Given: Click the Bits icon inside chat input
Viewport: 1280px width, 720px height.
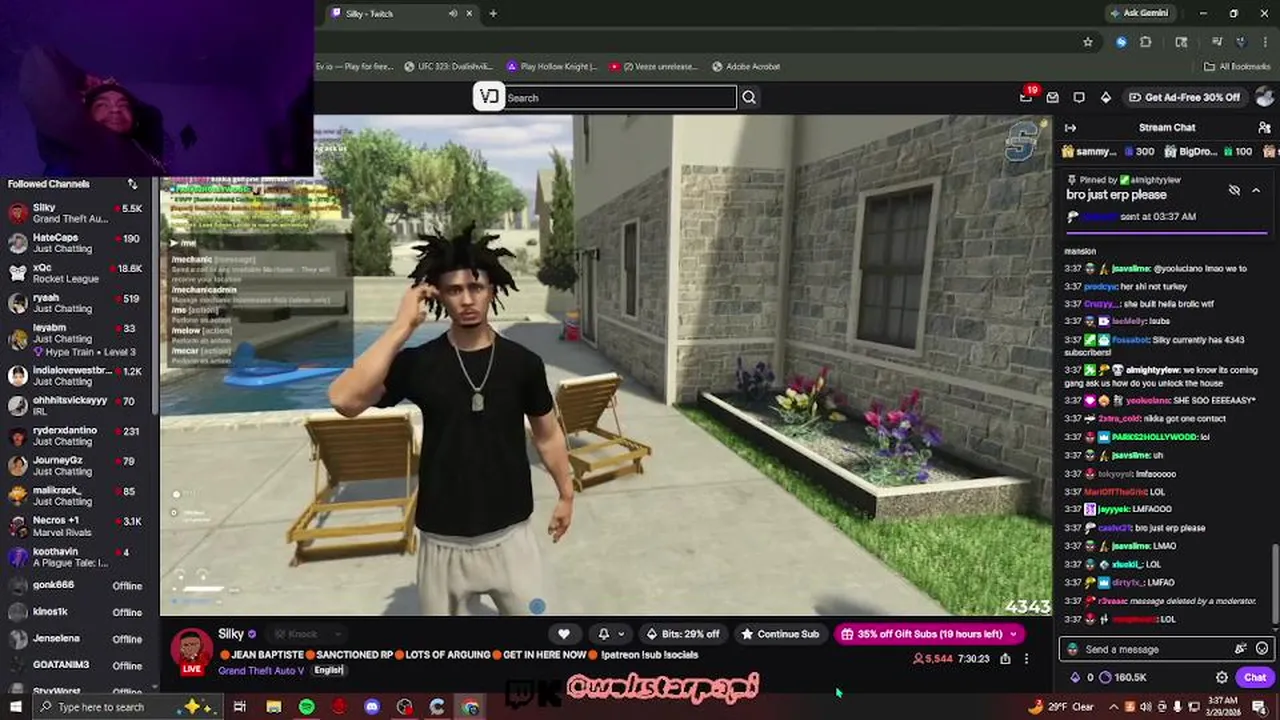Looking at the screenshot, I should coord(1241,649).
